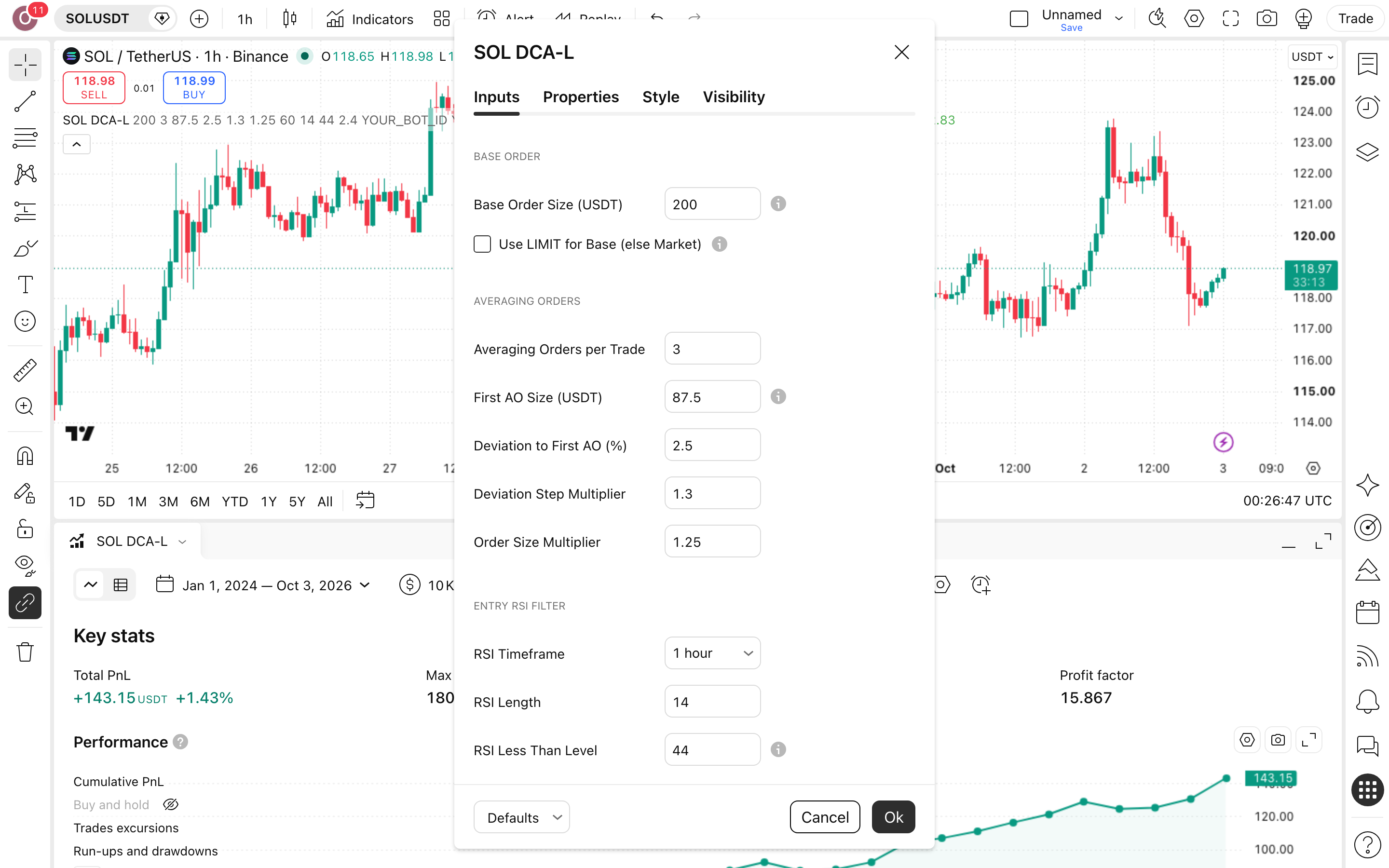Confirm settings with Ok button

click(x=893, y=817)
